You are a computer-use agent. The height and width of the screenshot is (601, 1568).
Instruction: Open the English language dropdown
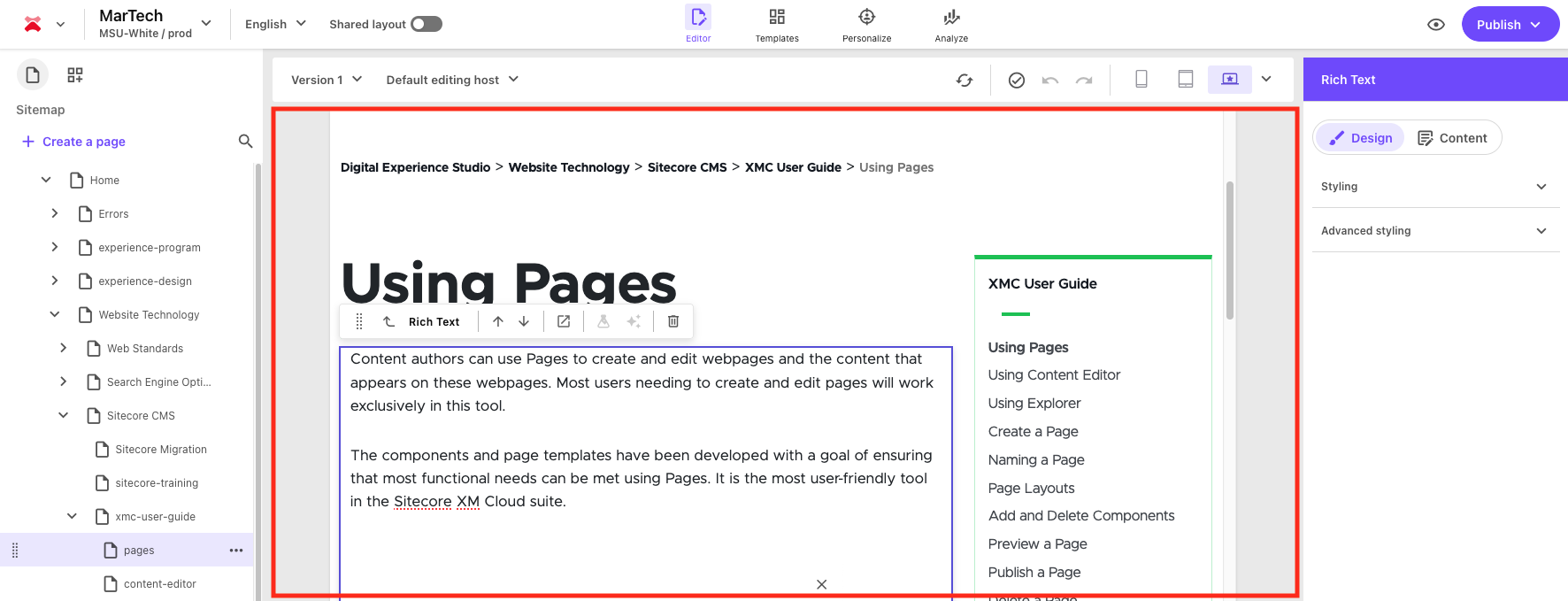coord(275,24)
